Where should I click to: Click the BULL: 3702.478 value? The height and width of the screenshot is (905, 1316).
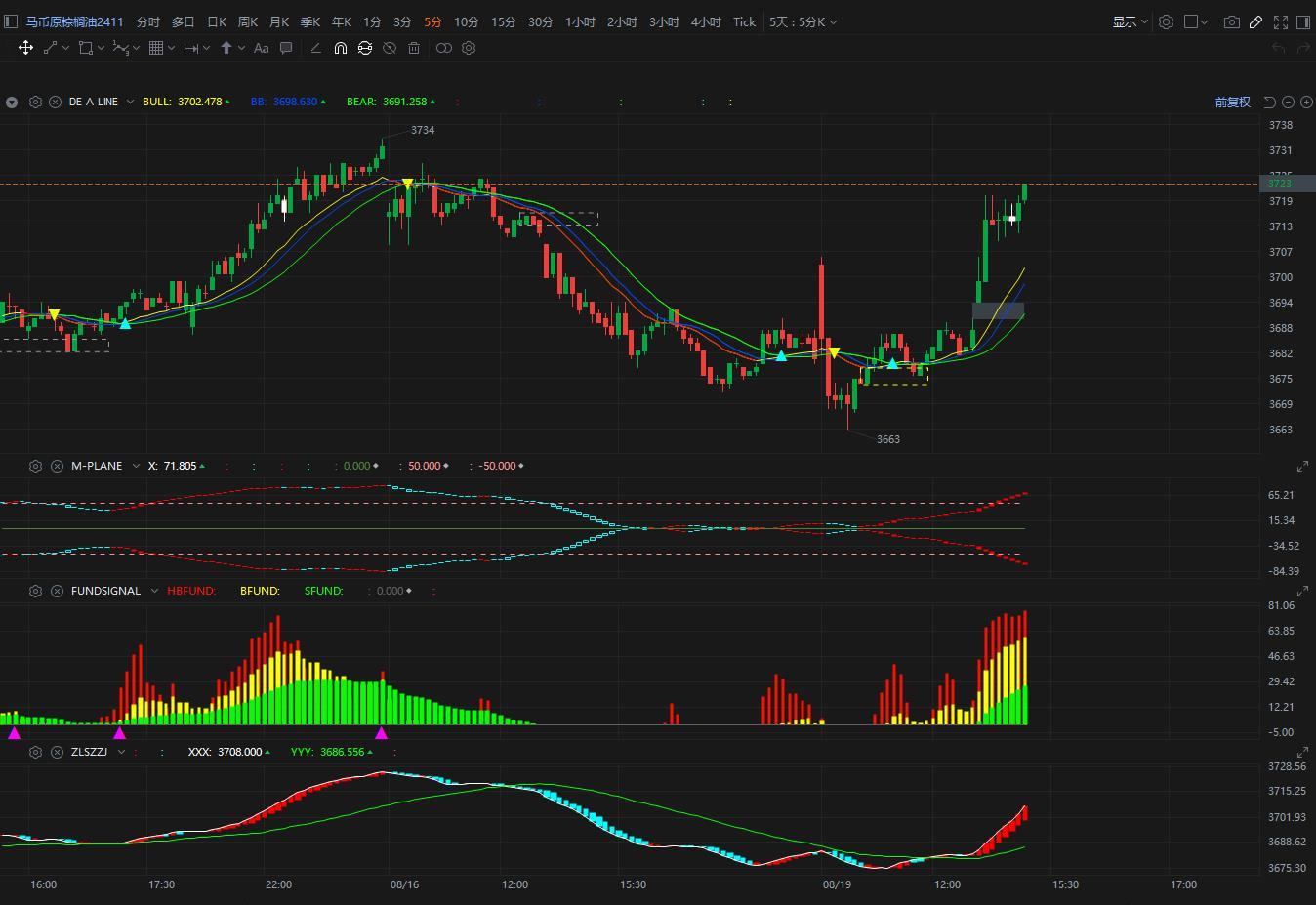[186, 102]
